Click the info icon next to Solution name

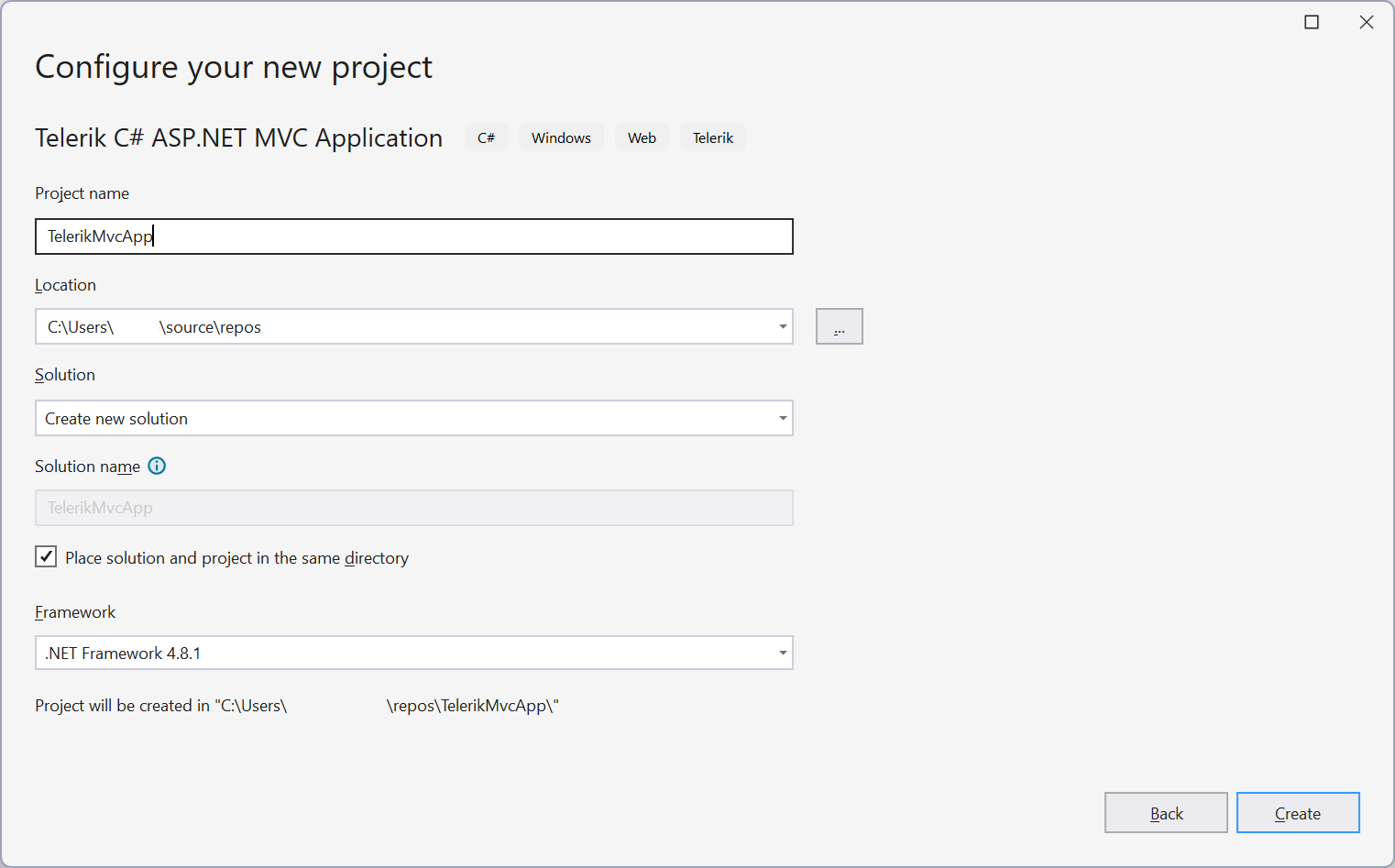[157, 466]
